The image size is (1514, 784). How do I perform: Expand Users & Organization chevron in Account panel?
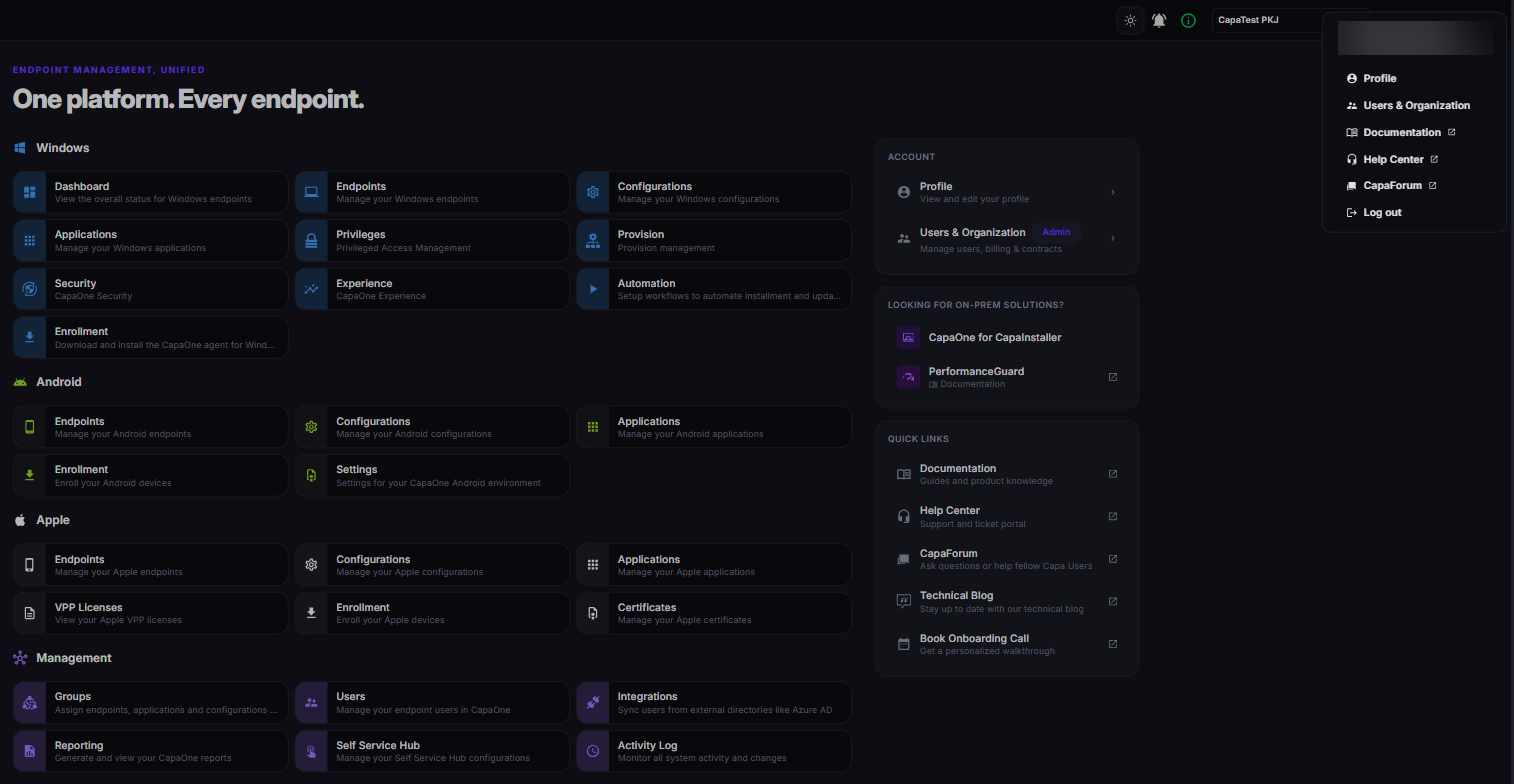pyautogui.click(x=1113, y=238)
